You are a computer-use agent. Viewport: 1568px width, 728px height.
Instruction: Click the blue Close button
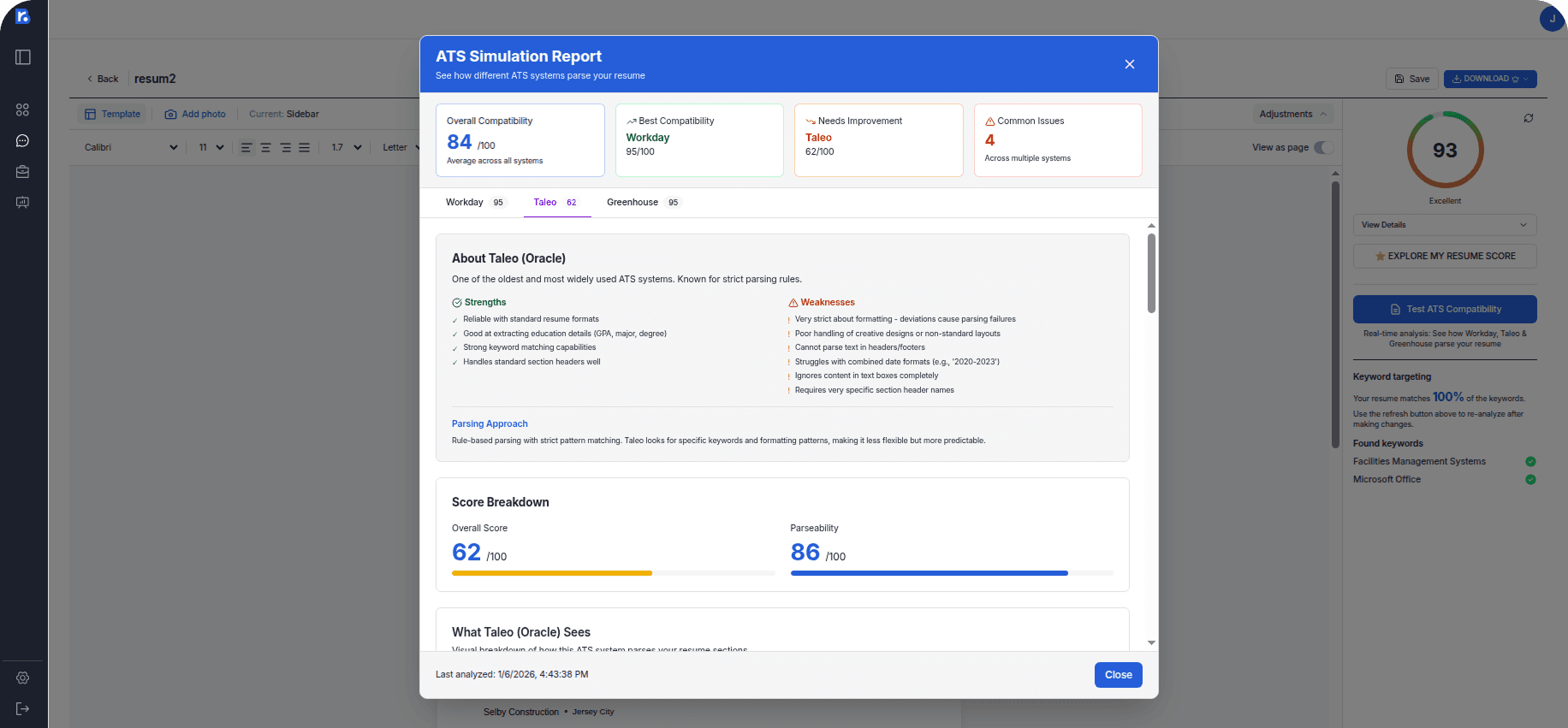pos(1118,675)
